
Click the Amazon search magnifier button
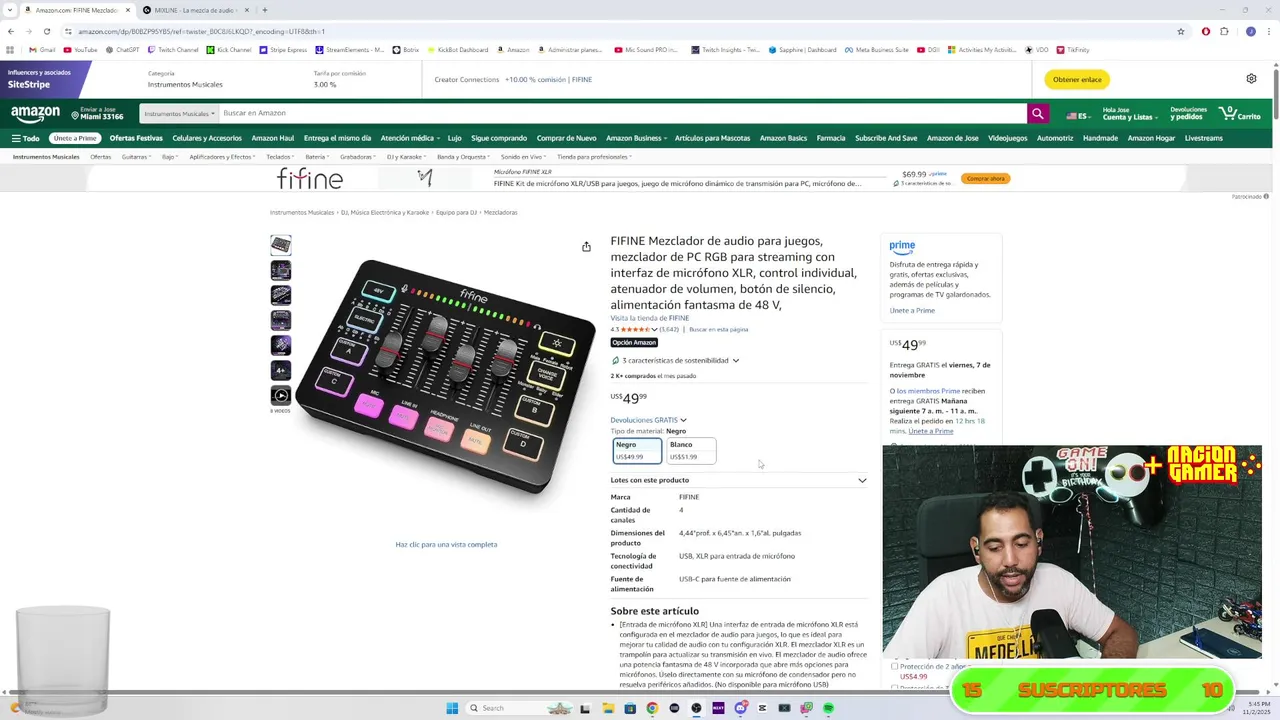[1038, 114]
